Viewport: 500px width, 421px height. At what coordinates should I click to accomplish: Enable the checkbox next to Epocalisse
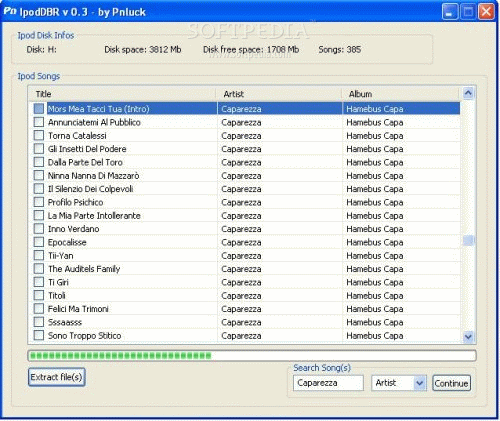pyautogui.click(x=39, y=242)
